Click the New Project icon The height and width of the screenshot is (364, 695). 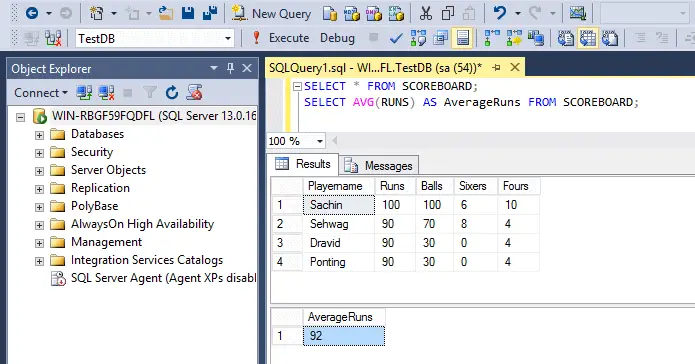pos(97,13)
